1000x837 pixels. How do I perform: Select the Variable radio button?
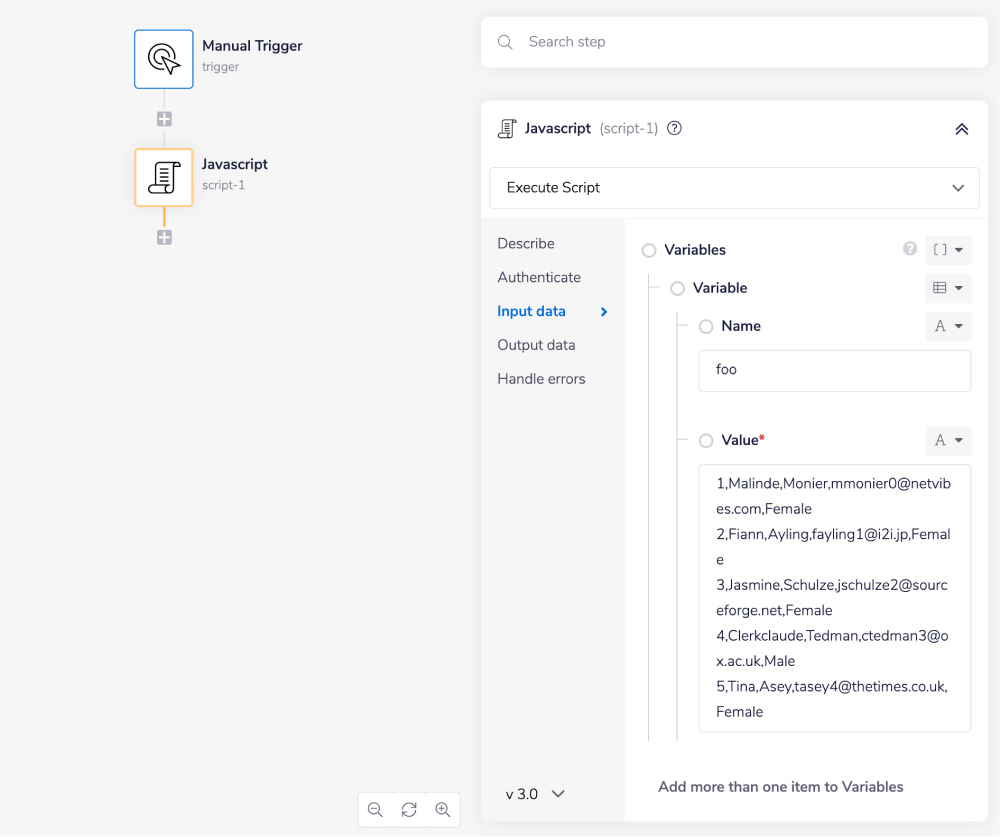tap(678, 288)
